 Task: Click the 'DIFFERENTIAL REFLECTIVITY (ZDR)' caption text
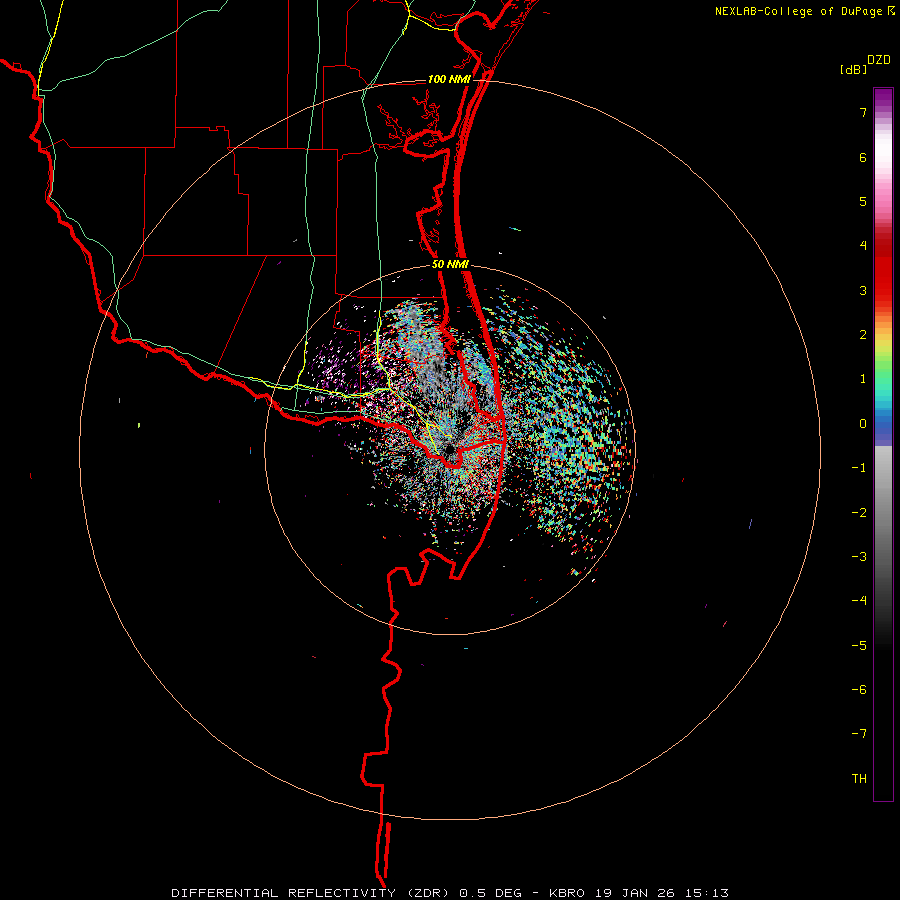point(313,893)
